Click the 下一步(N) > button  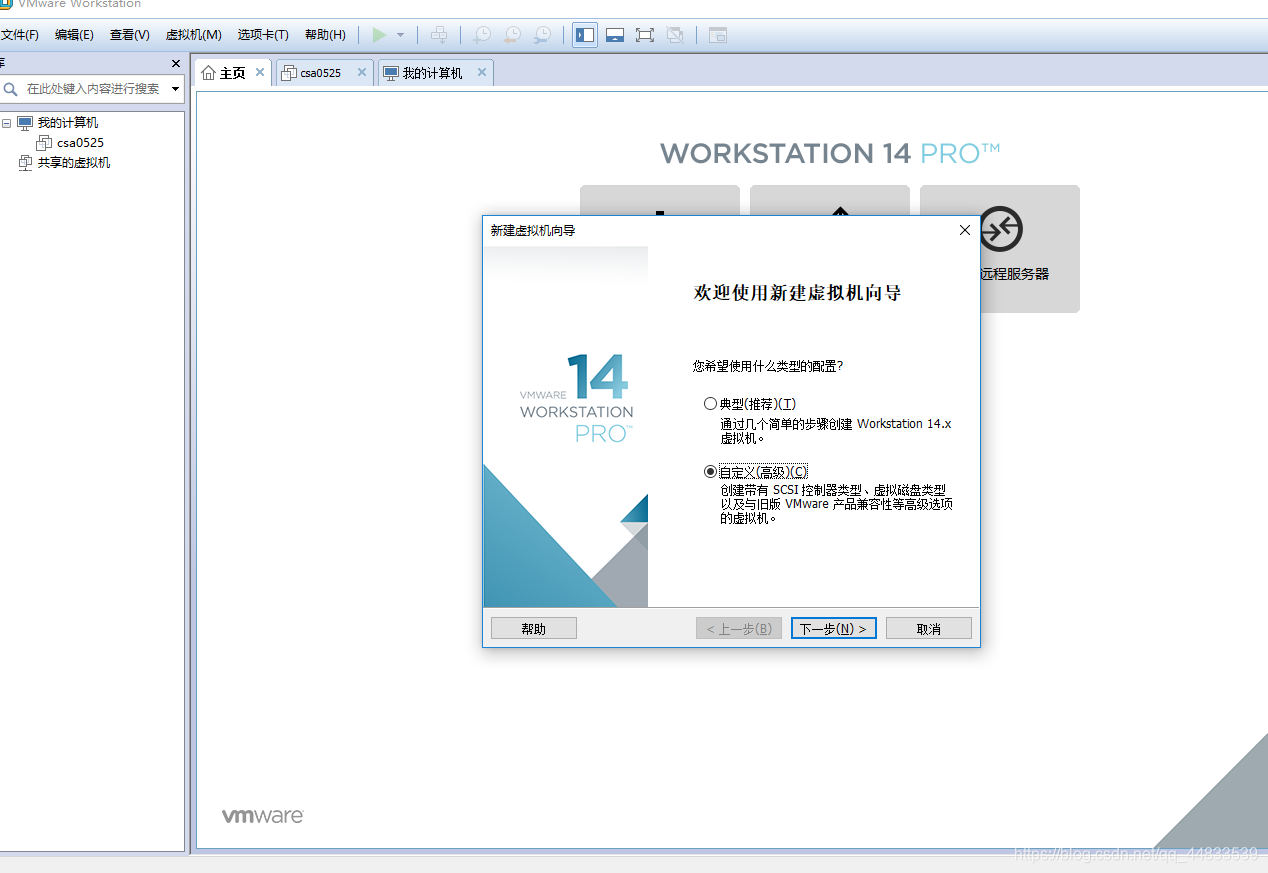tap(834, 628)
